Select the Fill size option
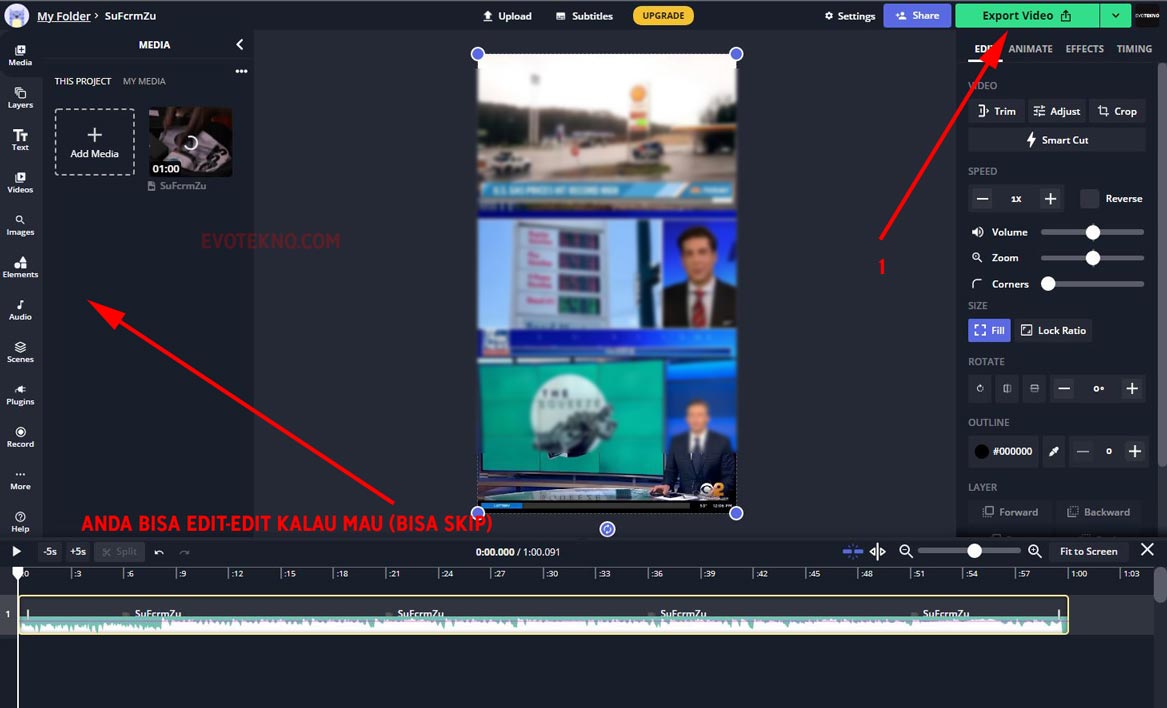This screenshot has height=708, width=1167. pyautogui.click(x=987, y=330)
